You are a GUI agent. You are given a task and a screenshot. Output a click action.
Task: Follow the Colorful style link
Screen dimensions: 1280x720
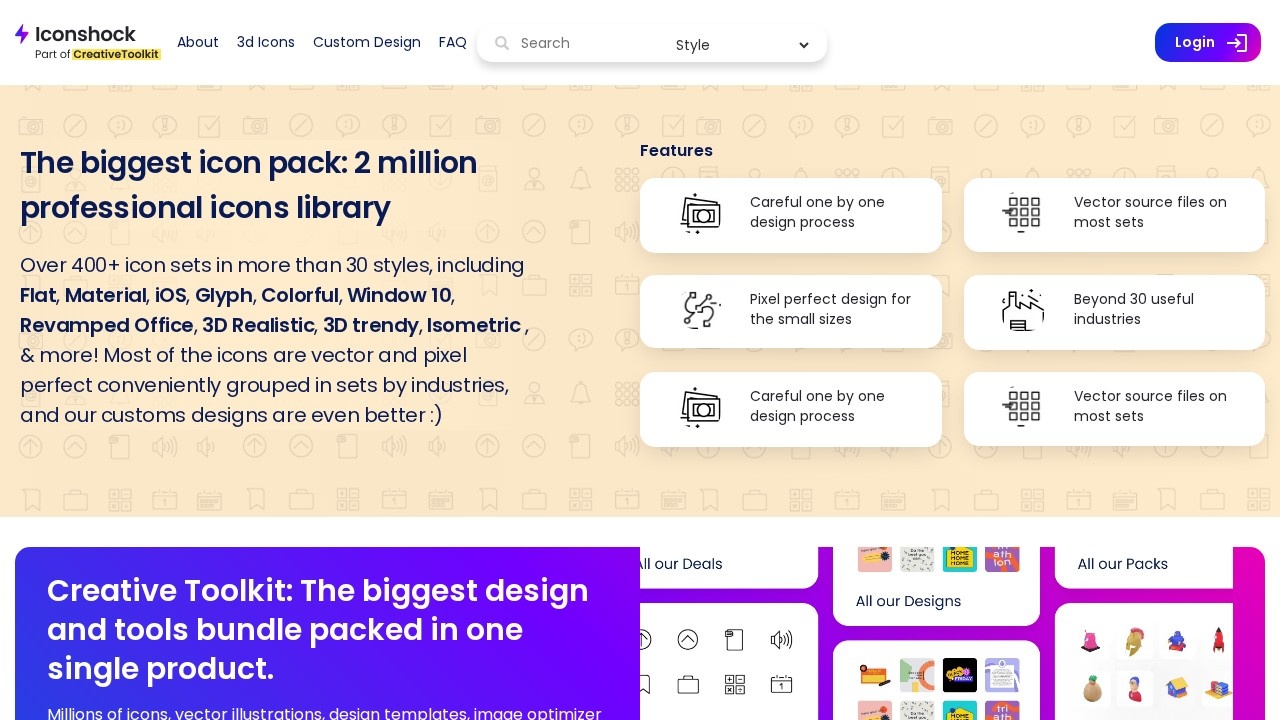pos(300,295)
